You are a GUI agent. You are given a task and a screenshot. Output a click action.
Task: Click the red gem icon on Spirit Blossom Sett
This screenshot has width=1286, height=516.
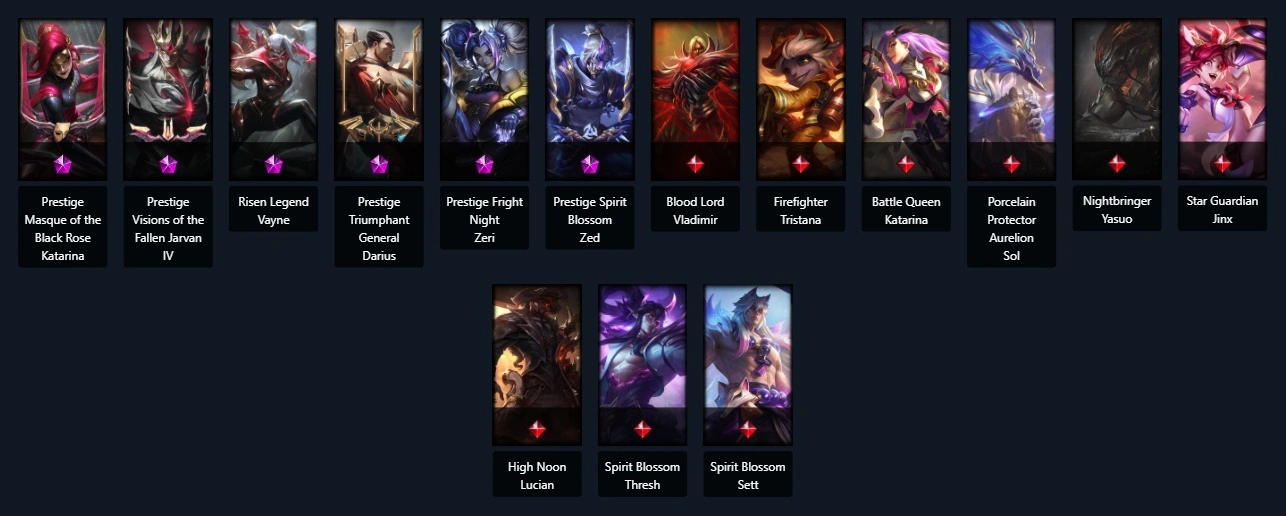point(748,429)
